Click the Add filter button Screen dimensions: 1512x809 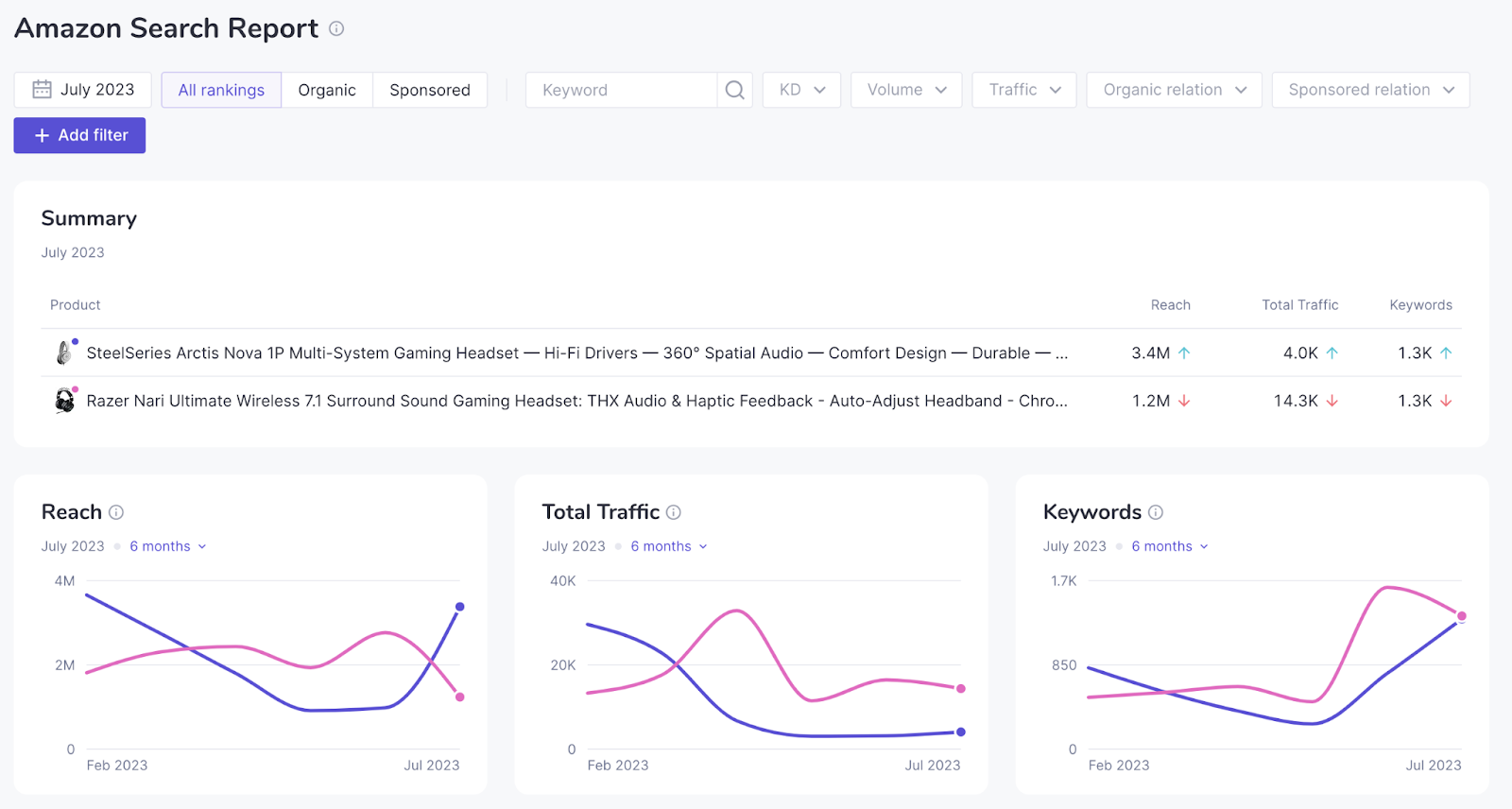pos(79,135)
